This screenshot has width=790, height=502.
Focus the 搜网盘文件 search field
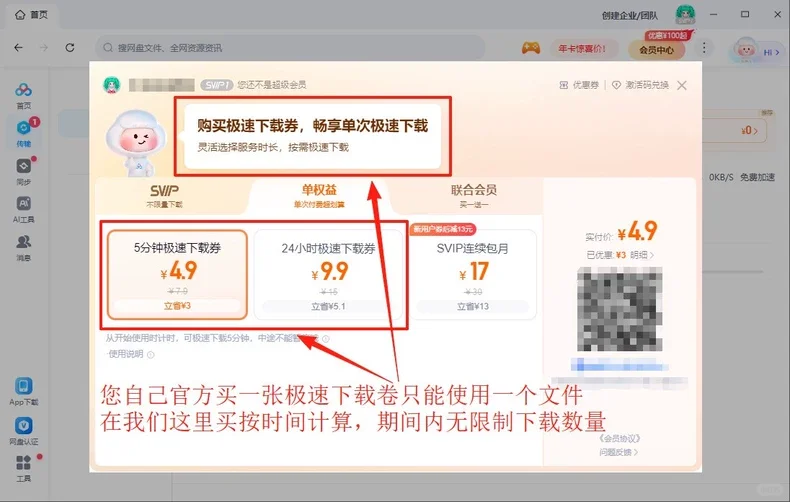[290, 47]
